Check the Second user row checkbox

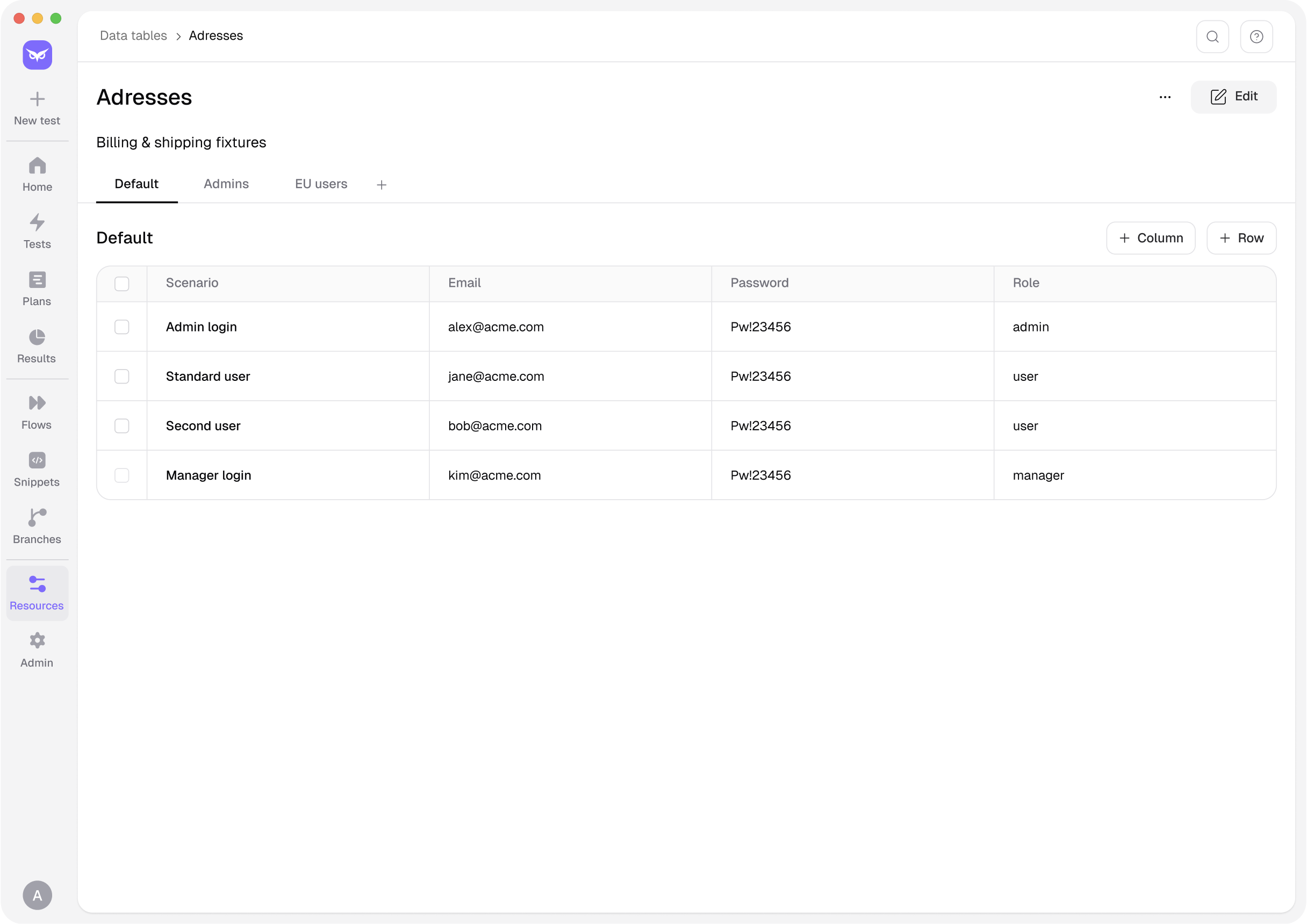[x=122, y=425]
